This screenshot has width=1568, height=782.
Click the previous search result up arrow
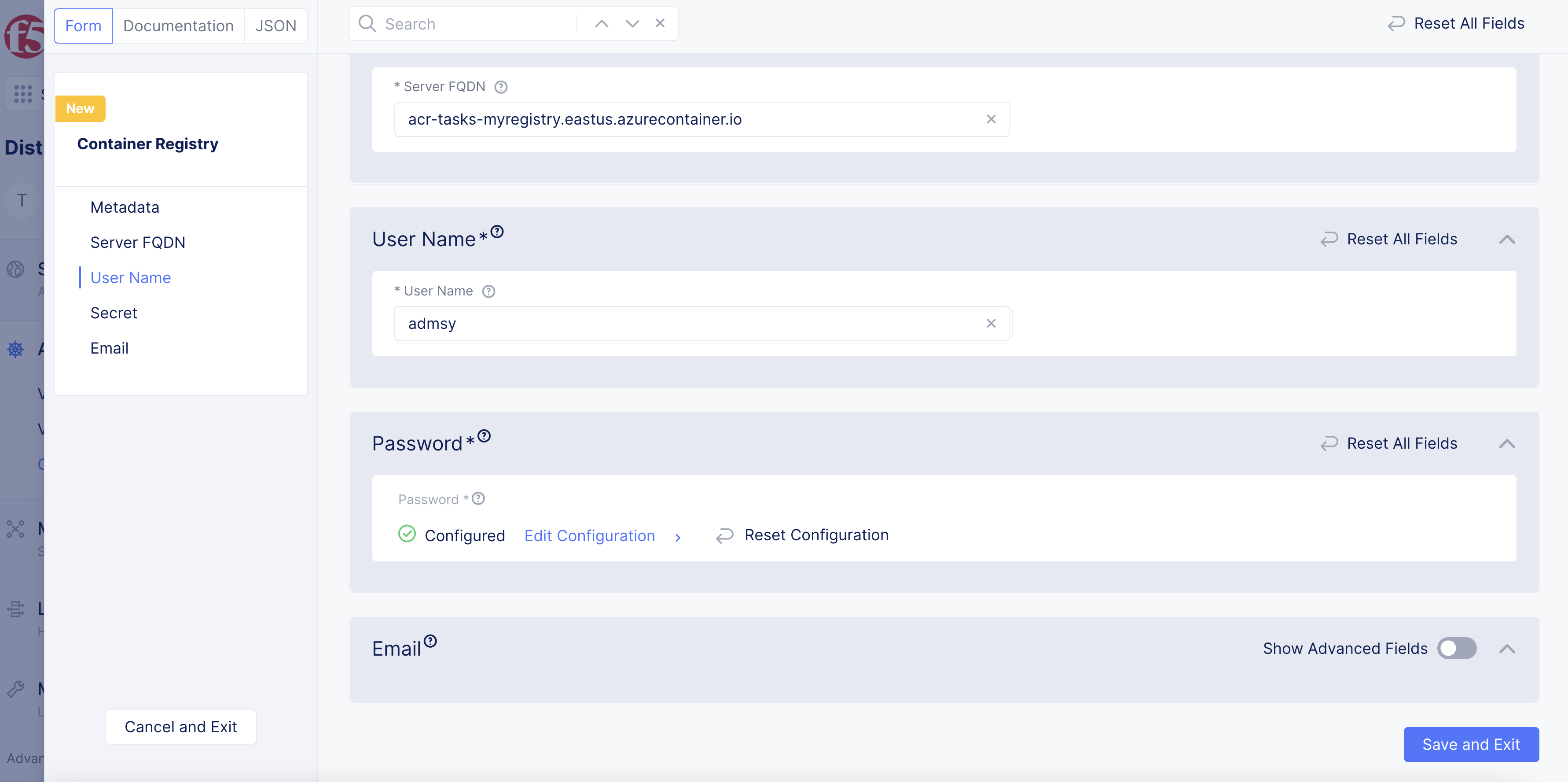point(602,23)
